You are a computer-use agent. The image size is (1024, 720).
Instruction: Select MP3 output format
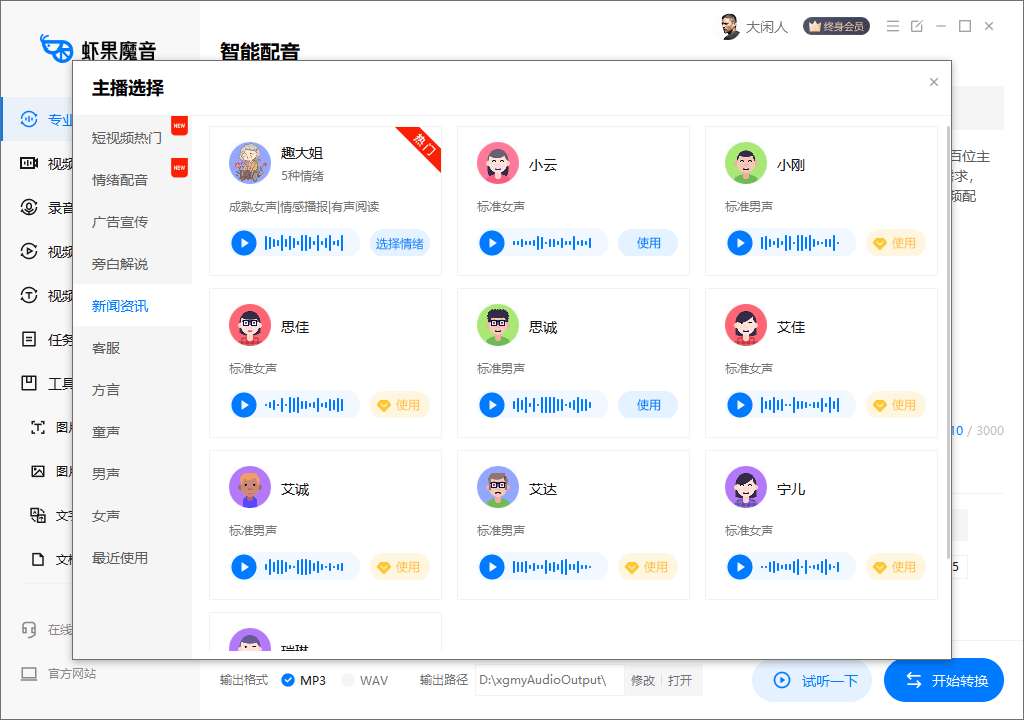304,680
